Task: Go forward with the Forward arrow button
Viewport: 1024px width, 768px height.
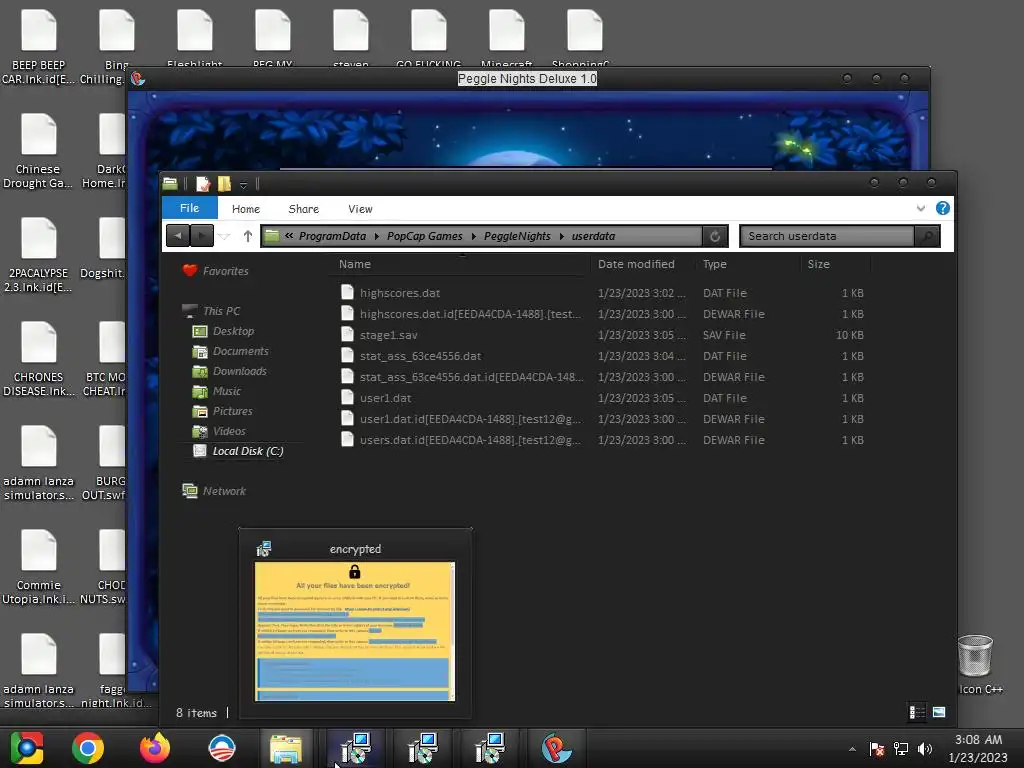Action: coord(202,236)
